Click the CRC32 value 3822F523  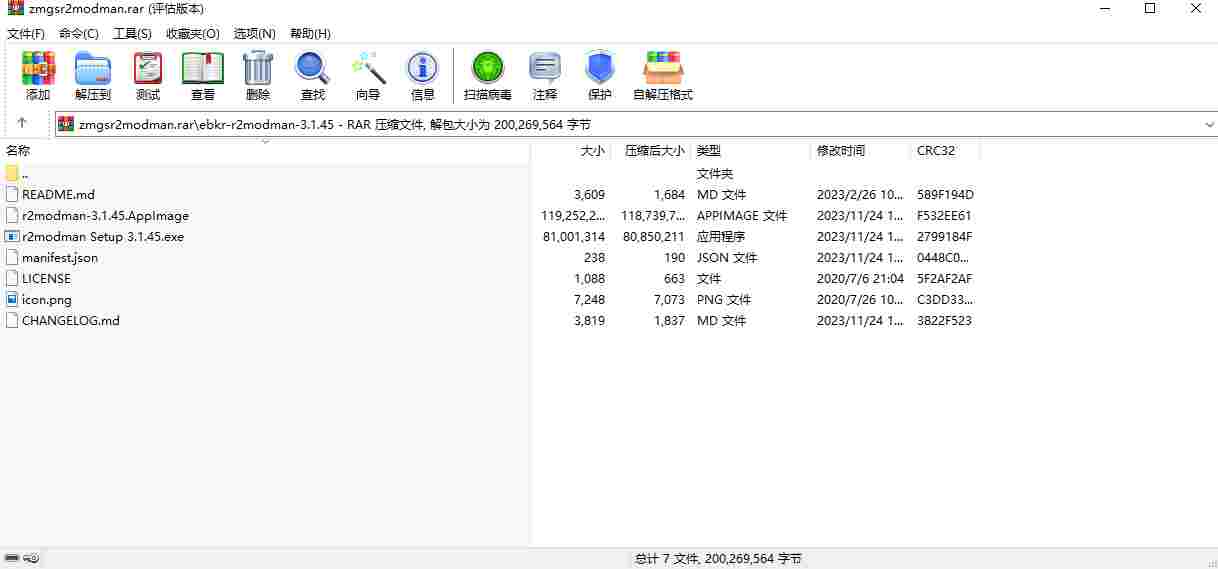click(x=944, y=320)
